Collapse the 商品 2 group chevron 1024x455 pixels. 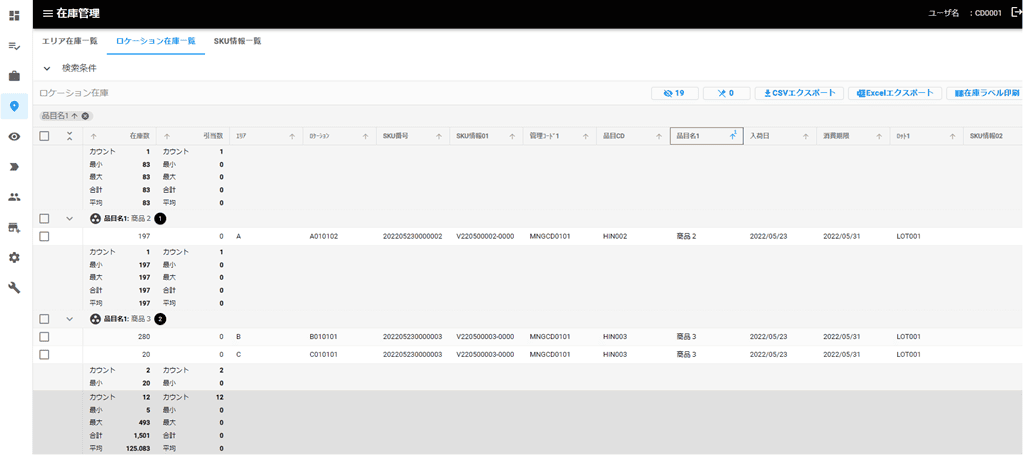click(x=70, y=219)
